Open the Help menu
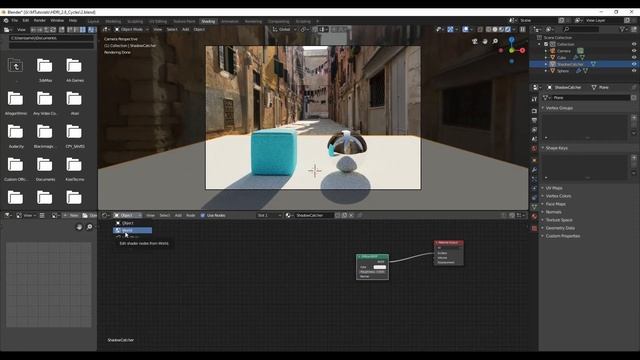Viewport: 640px width, 360px height. pos(73,20)
